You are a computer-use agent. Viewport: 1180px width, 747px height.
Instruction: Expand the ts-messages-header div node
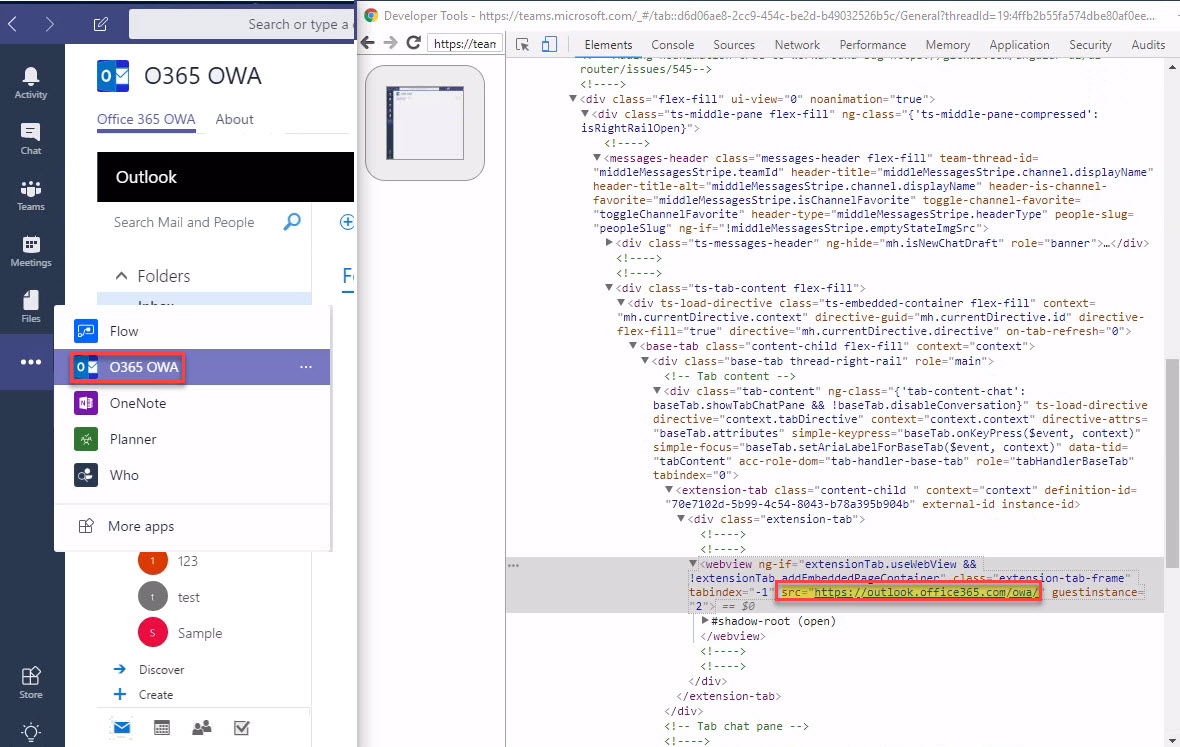609,243
